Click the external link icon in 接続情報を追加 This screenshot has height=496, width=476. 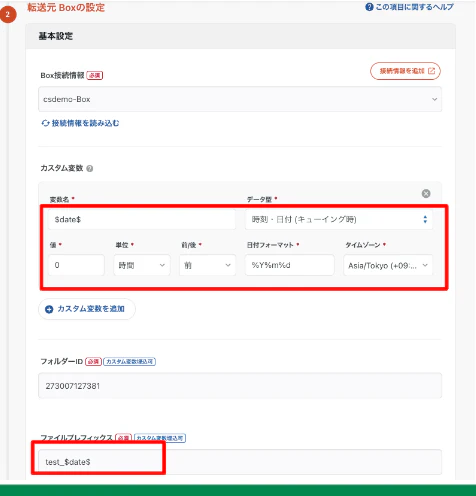pos(431,71)
